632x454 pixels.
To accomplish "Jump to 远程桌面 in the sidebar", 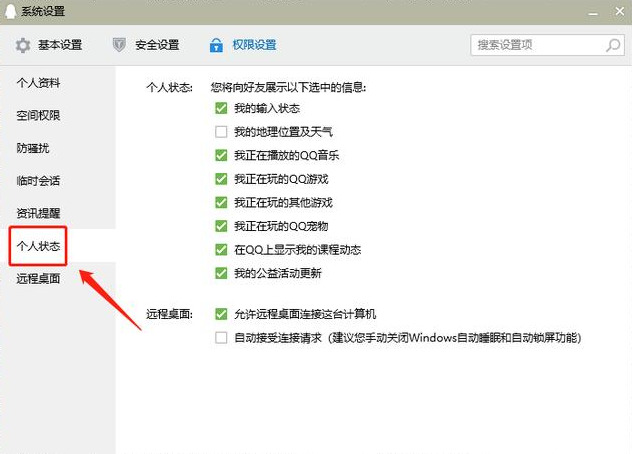I will click(38, 279).
